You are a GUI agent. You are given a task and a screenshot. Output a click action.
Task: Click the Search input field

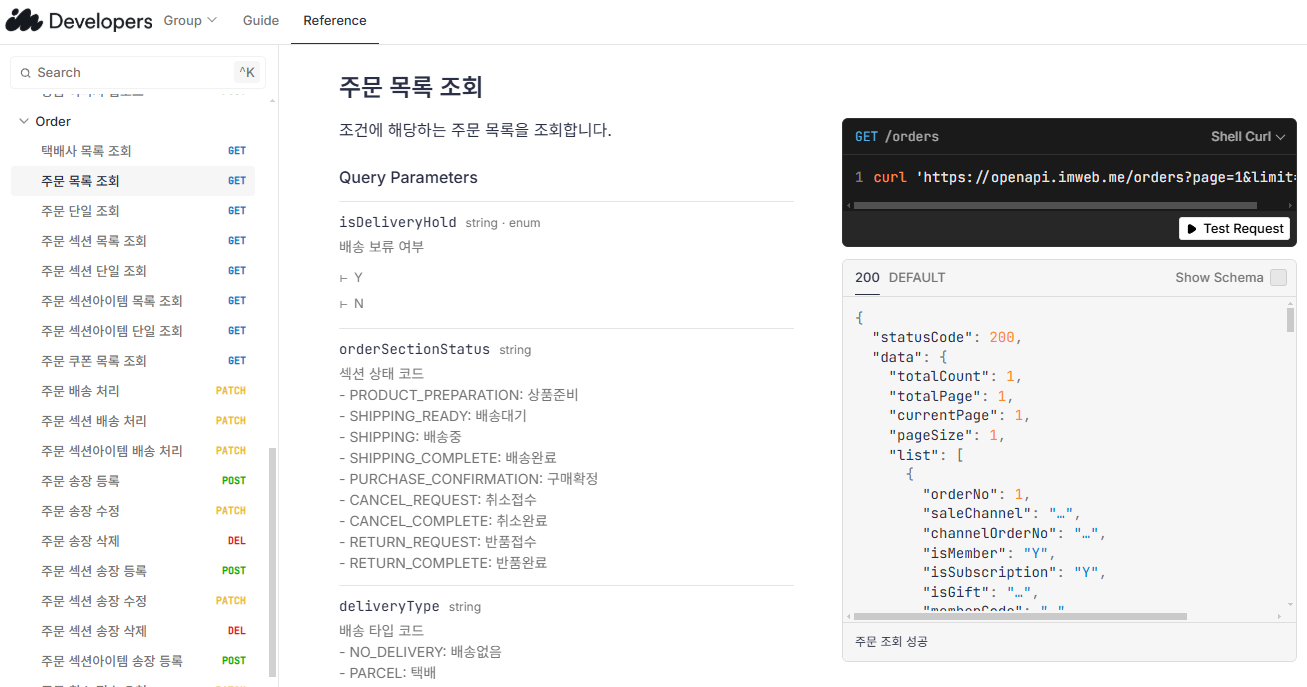coord(138,72)
